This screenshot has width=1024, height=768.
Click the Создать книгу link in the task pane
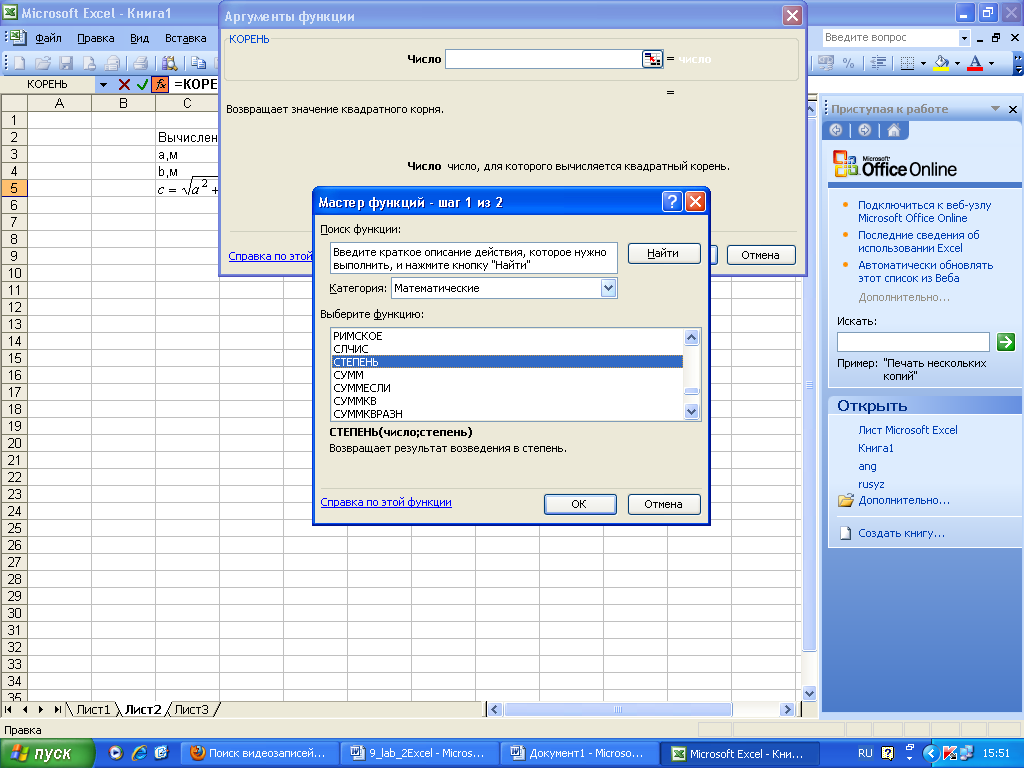click(x=901, y=533)
